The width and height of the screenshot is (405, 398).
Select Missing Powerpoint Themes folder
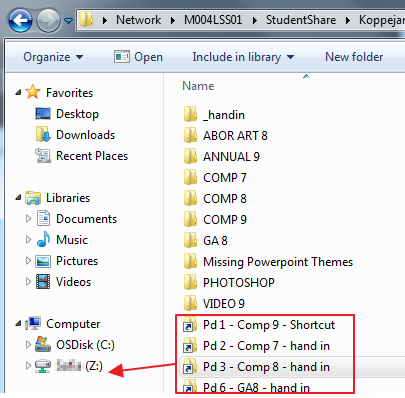pyautogui.click(x=278, y=262)
